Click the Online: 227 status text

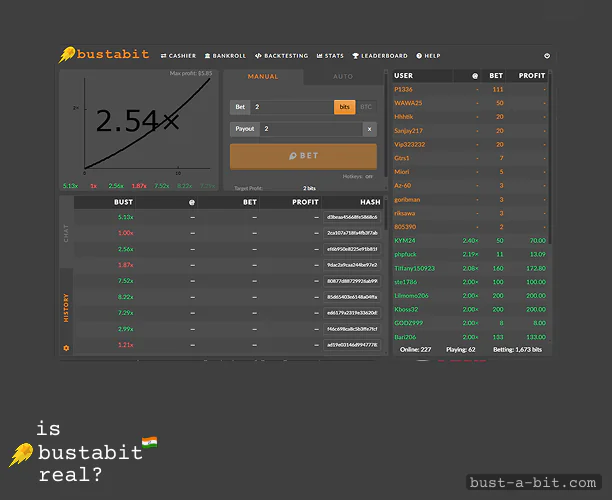pos(416,350)
